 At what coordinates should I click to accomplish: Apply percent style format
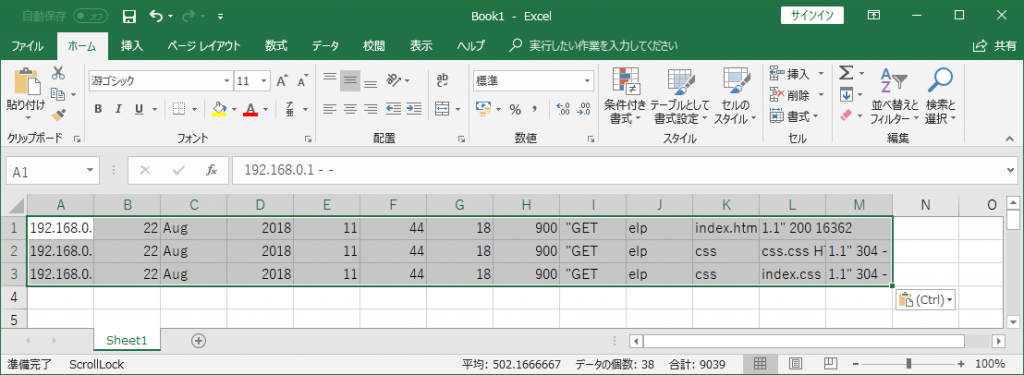coord(515,109)
